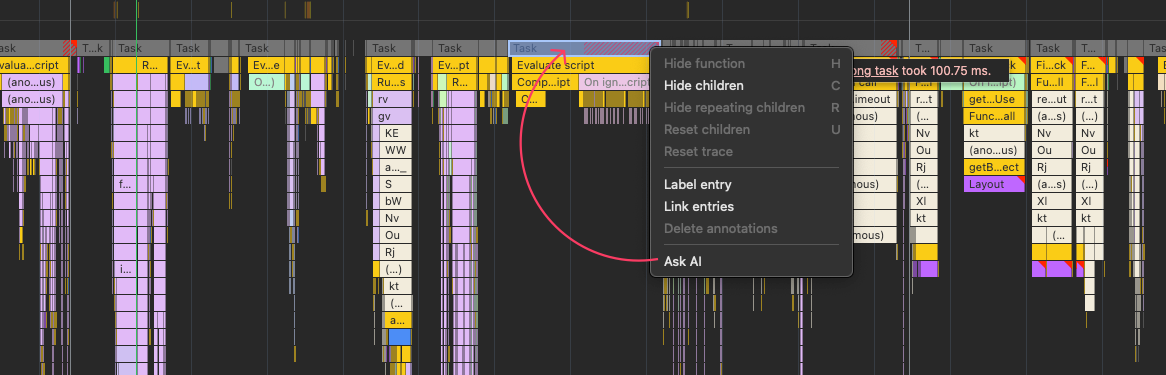Image resolution: width=1166 pixels, height=375 pixels.
Task: Choose Ask AI from context menu
Action: (x=683, y=262)
